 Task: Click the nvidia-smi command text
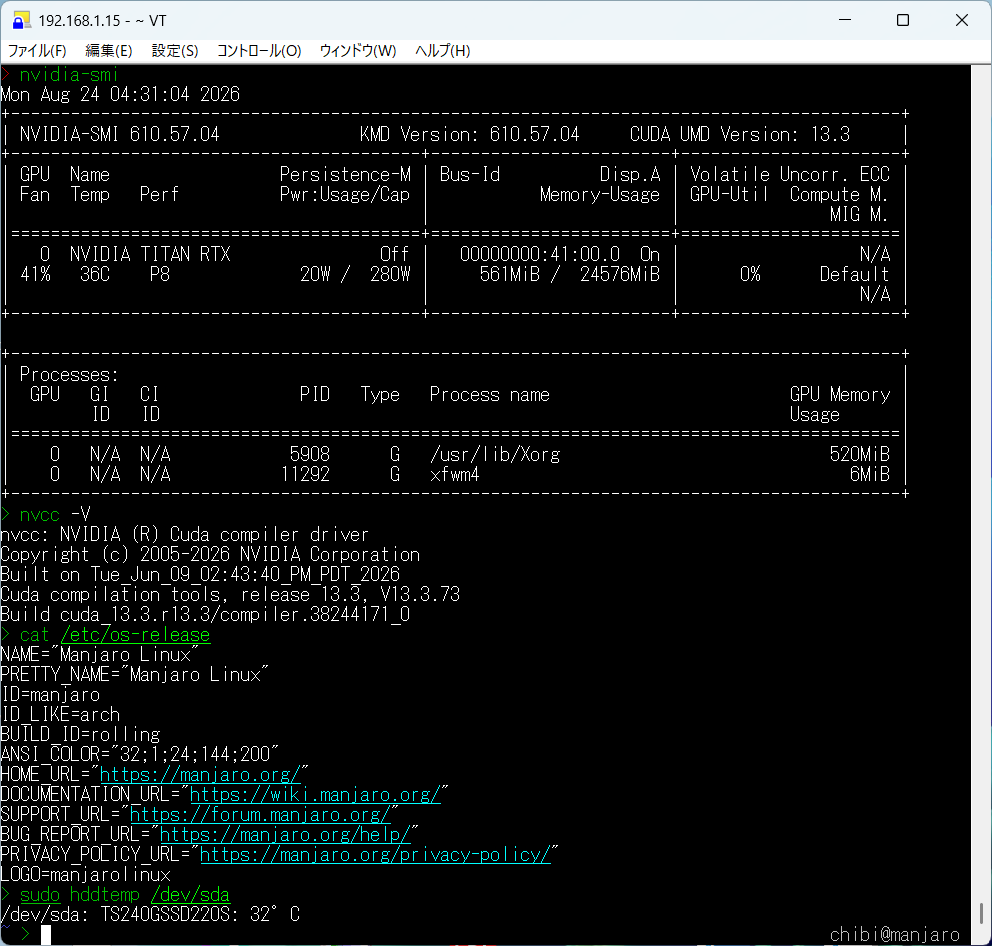69,75
